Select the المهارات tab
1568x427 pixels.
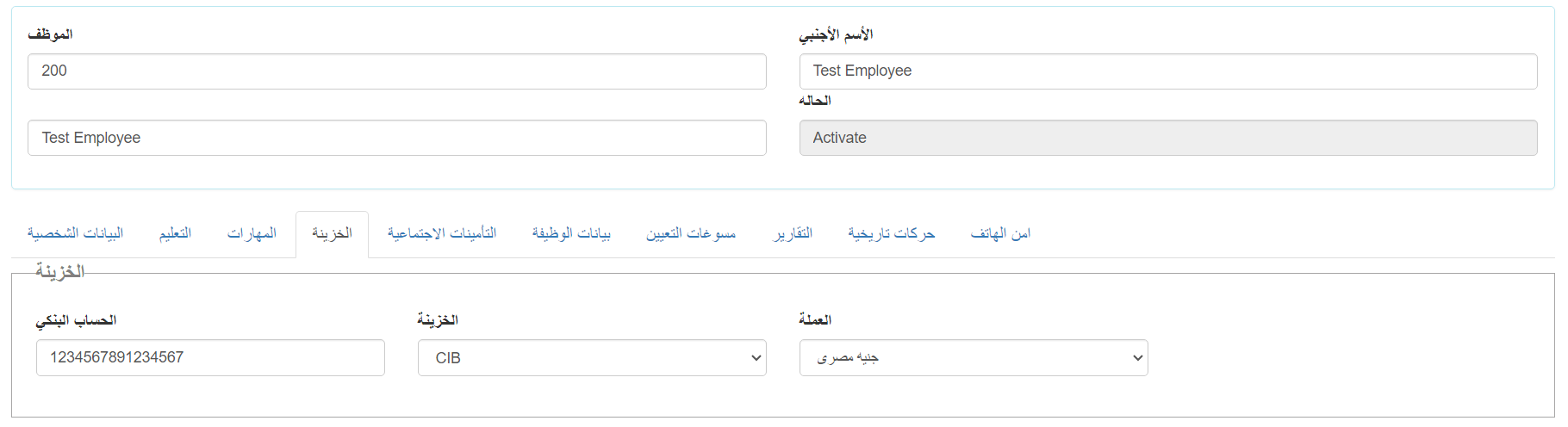(x=252, y=233)
